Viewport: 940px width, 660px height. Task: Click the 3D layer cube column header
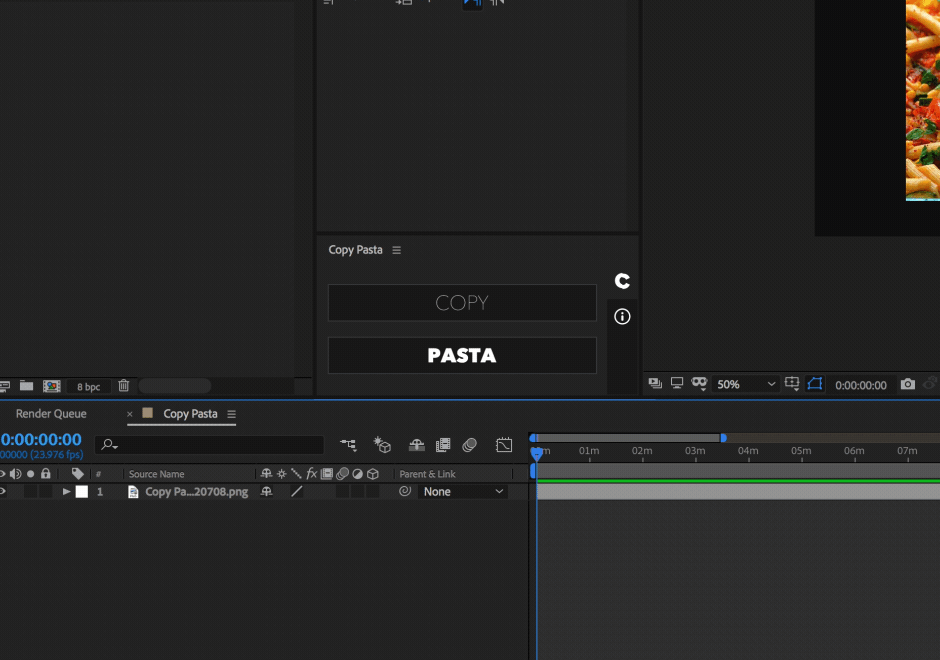373,474
